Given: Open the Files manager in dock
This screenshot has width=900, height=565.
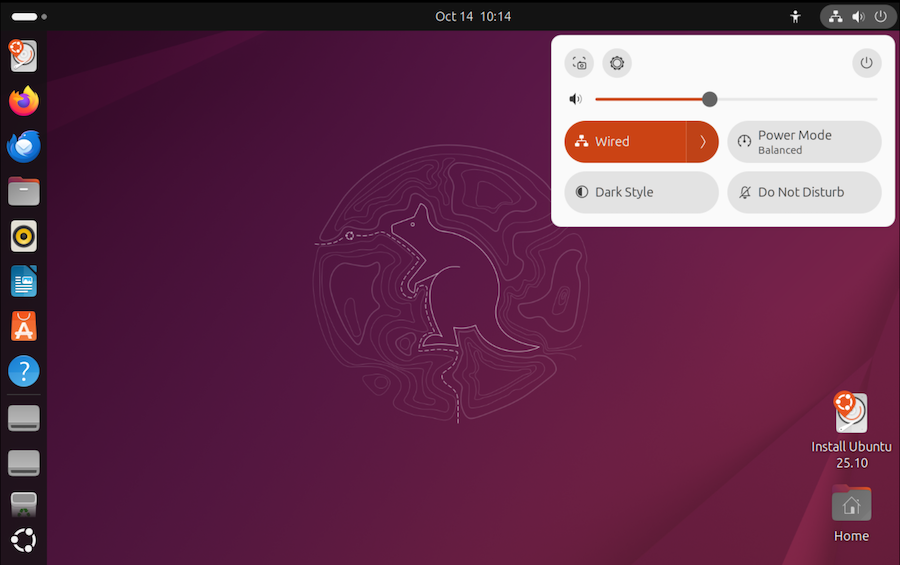Looking at the screenshot, I should [24, 191].
